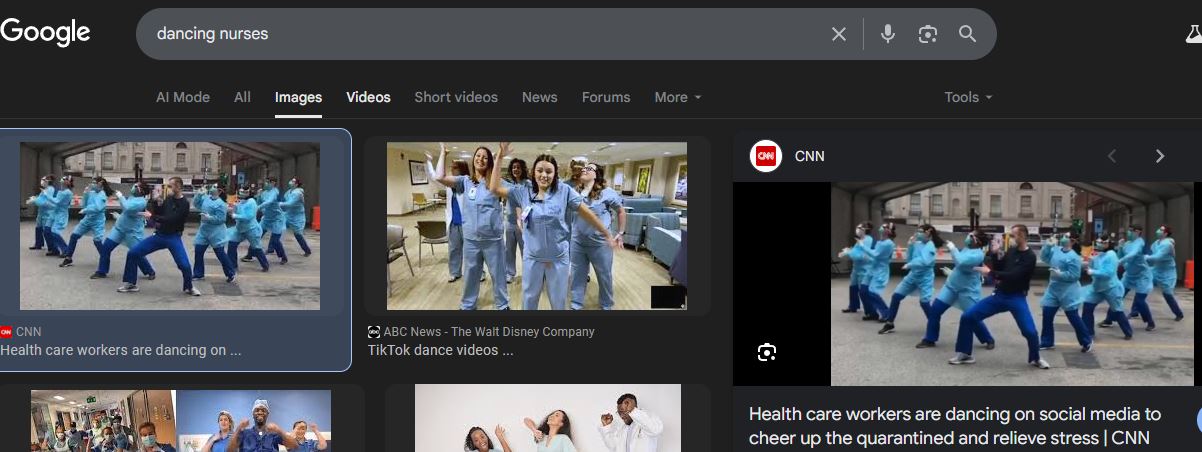1202x452 pixels.
Task: Open the CNN health care workers thumbnail
Action: coord(170,226)
